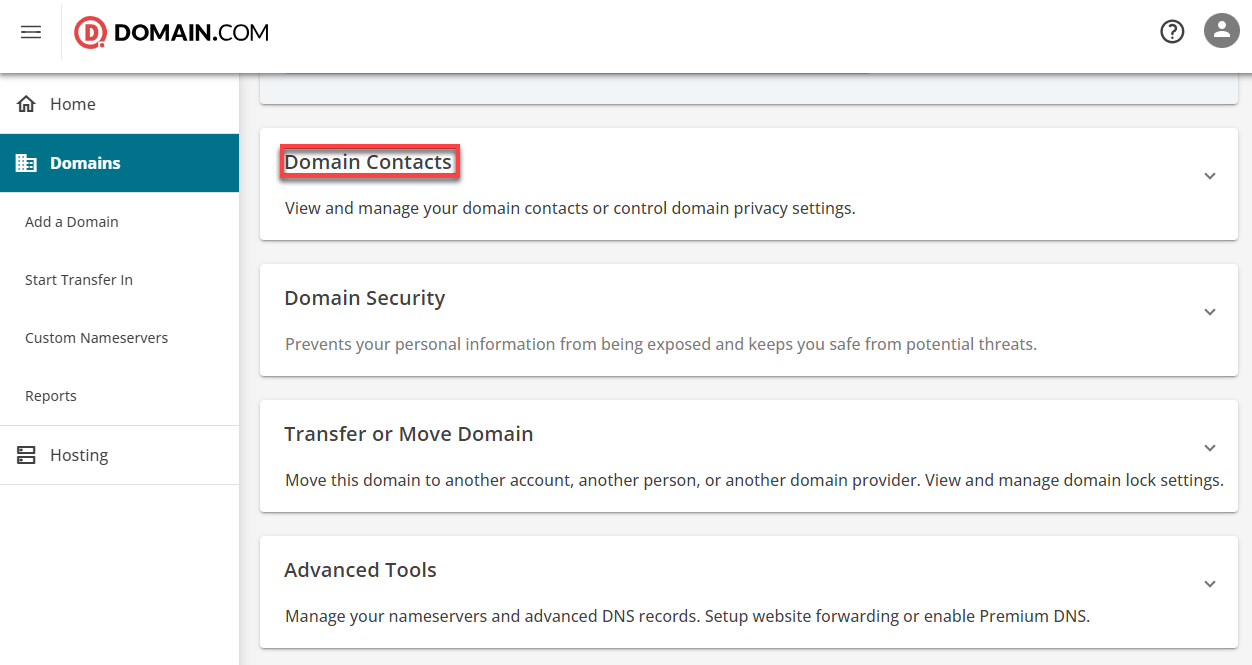Click the Domain Contacts heading
1252x665 pixels.
[368, 162]
